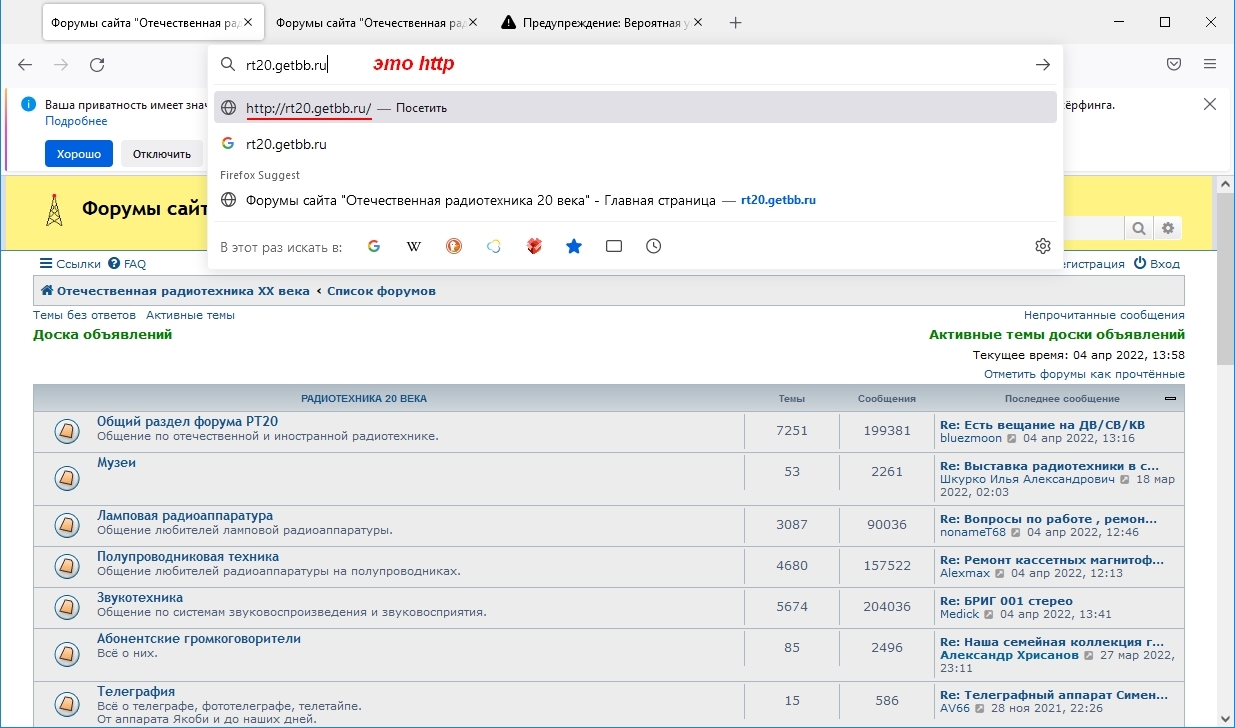Open the Firefox application menu
The width and height of the screenshot is (1235, 728).
[x=1210, y=64]
